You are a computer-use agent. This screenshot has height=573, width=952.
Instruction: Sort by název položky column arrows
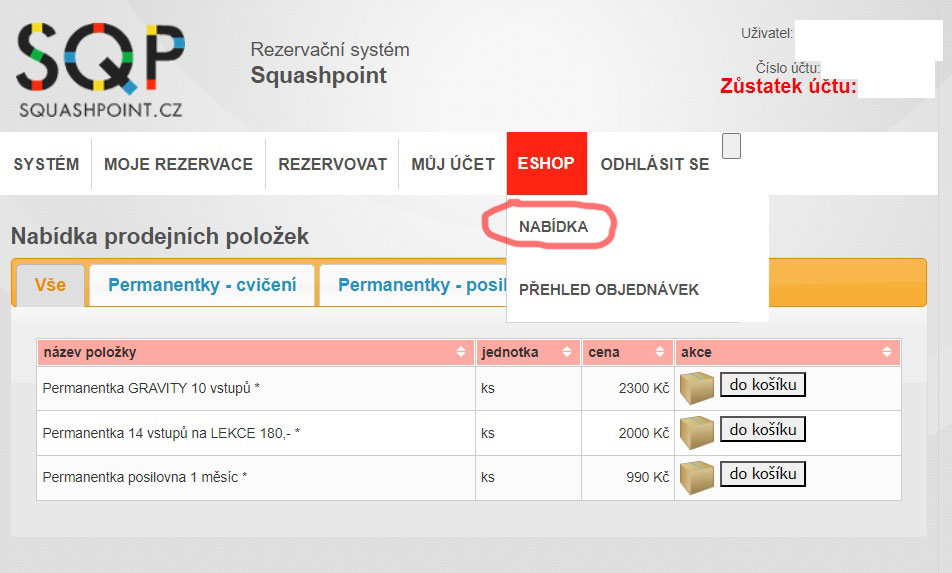pos(461,352)
